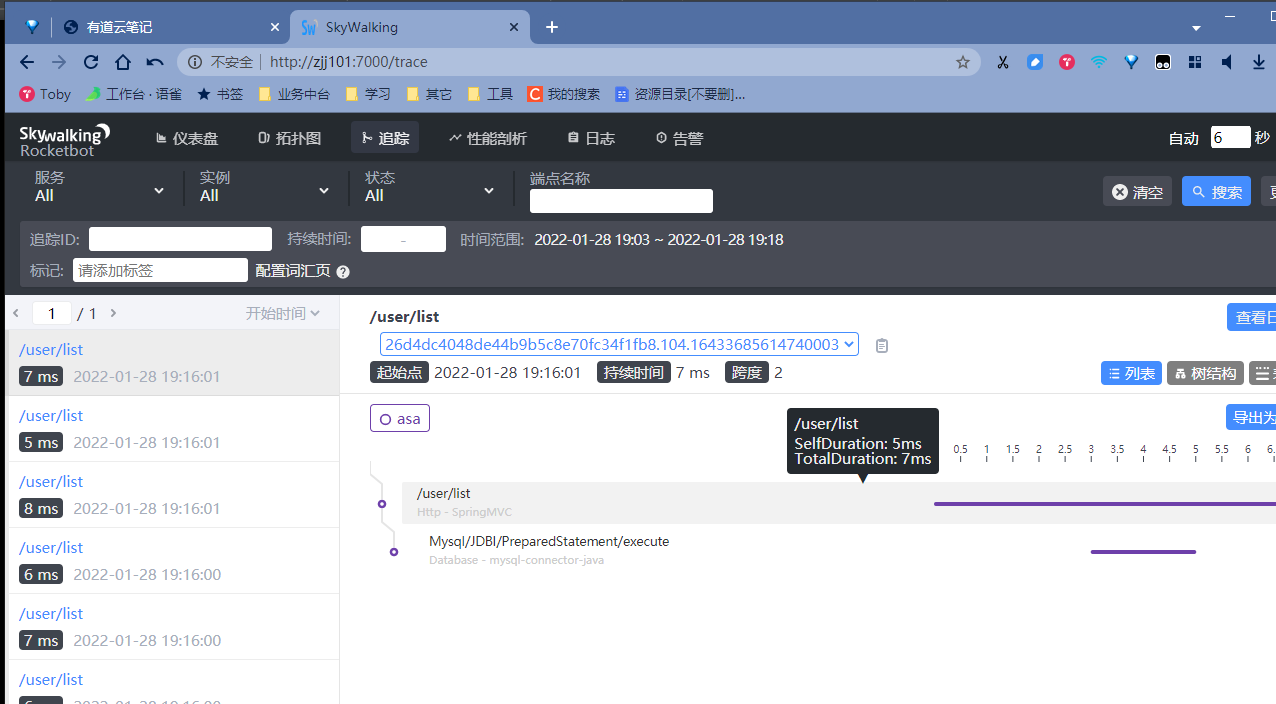Click the 清空 clear button

click(1138, 192)
